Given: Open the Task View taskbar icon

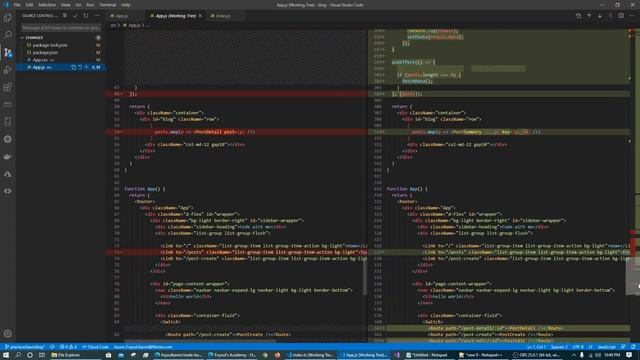Looking at the screenshot, I should coord(42,355).
